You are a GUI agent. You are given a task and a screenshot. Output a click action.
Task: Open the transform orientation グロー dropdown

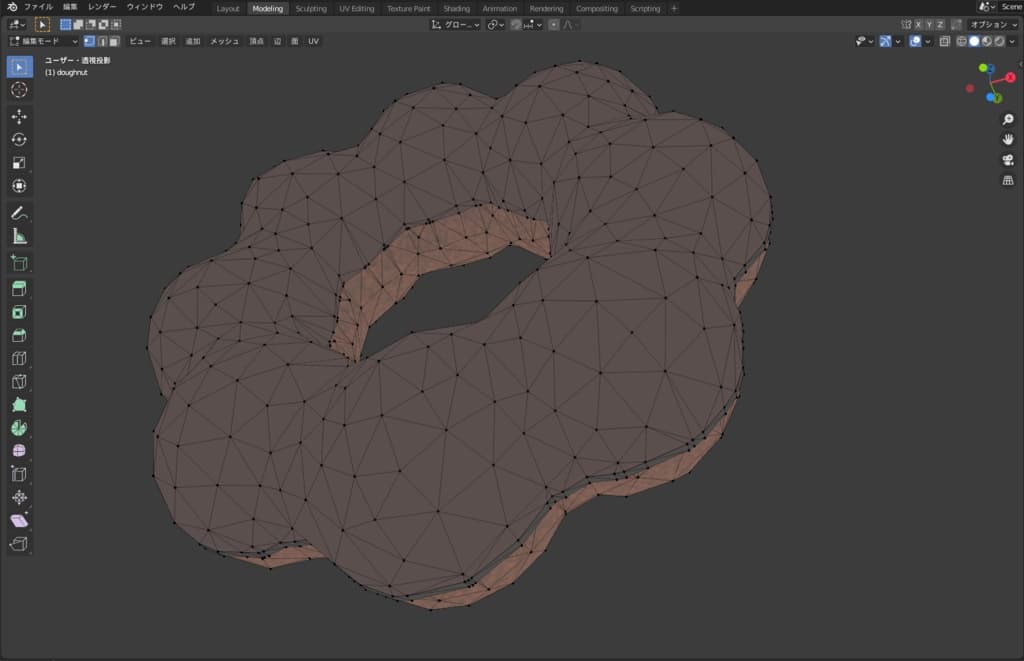pyautogui.click(x=456, y=24)
